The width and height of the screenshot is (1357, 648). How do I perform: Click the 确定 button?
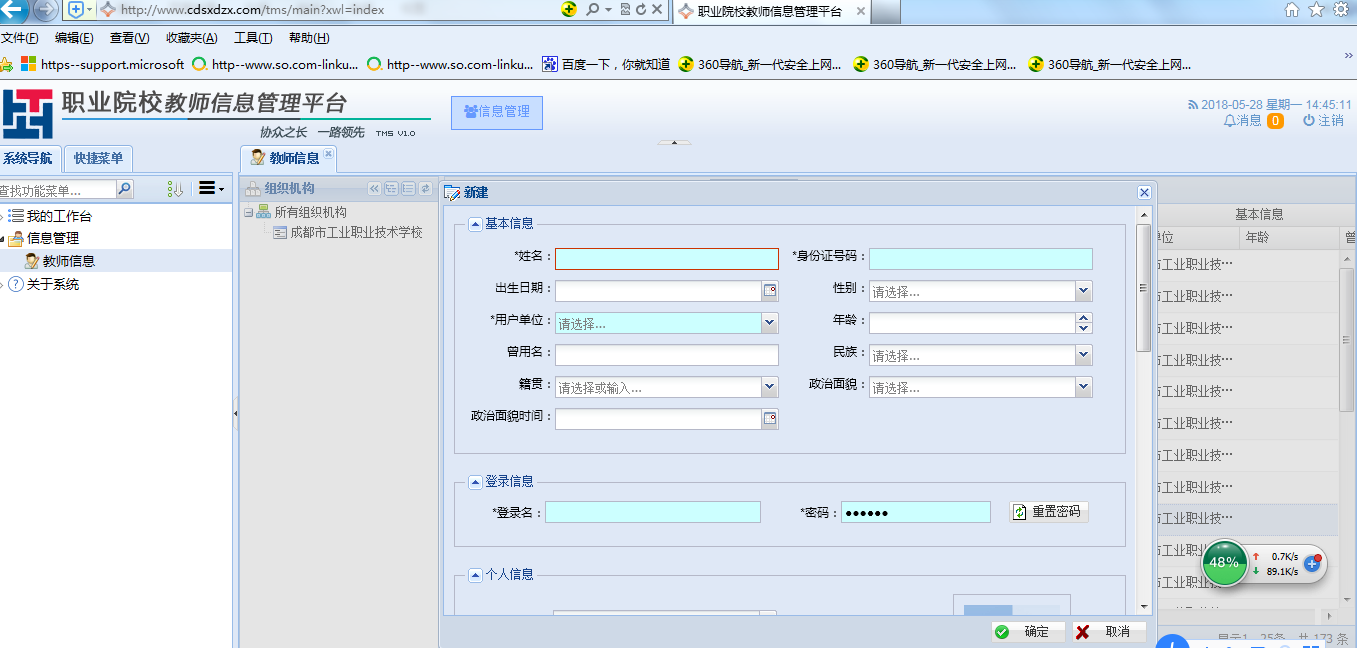1028,631
